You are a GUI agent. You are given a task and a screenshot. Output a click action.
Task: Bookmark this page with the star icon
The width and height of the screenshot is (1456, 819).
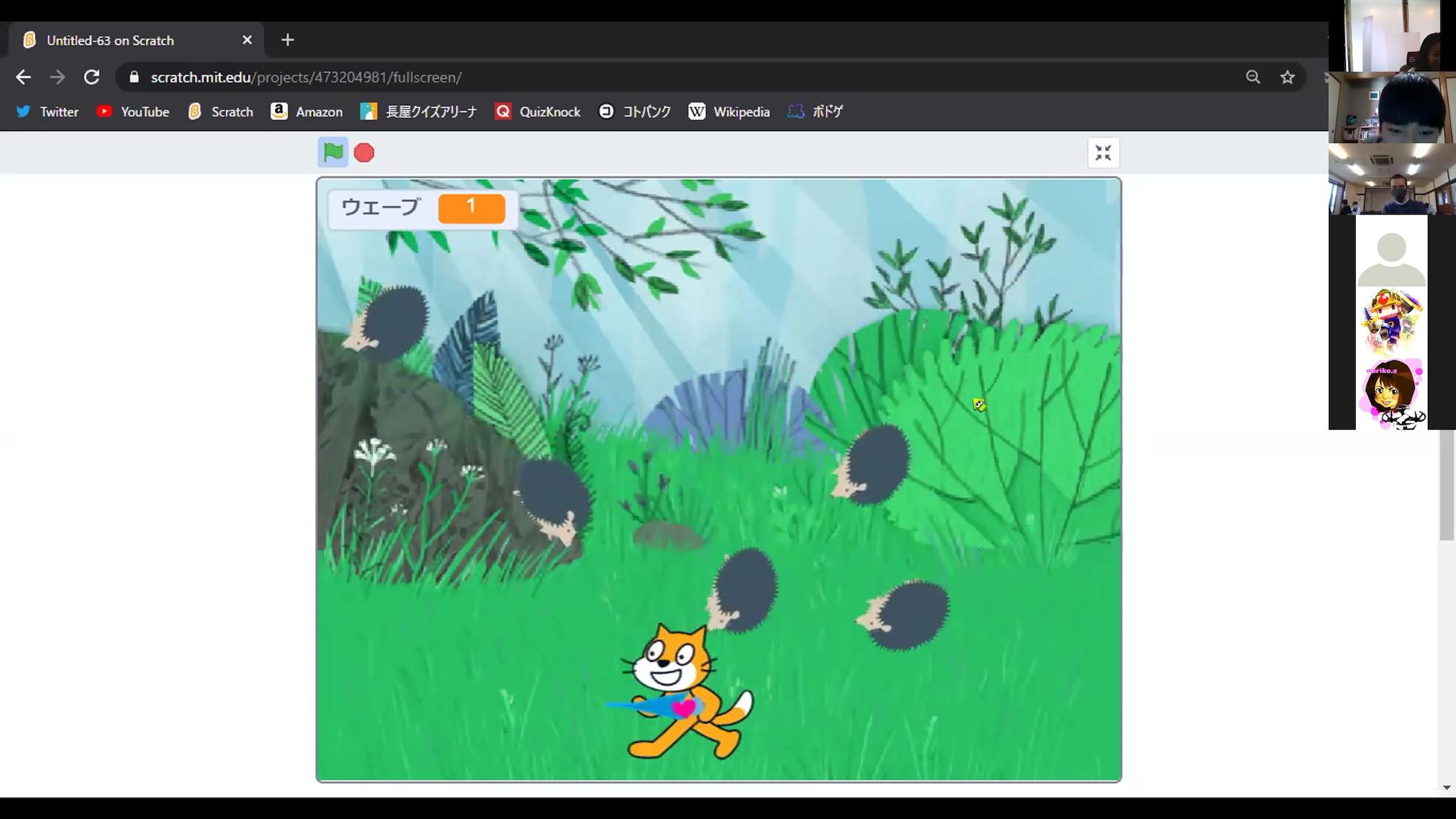(x=1288, y=77)
